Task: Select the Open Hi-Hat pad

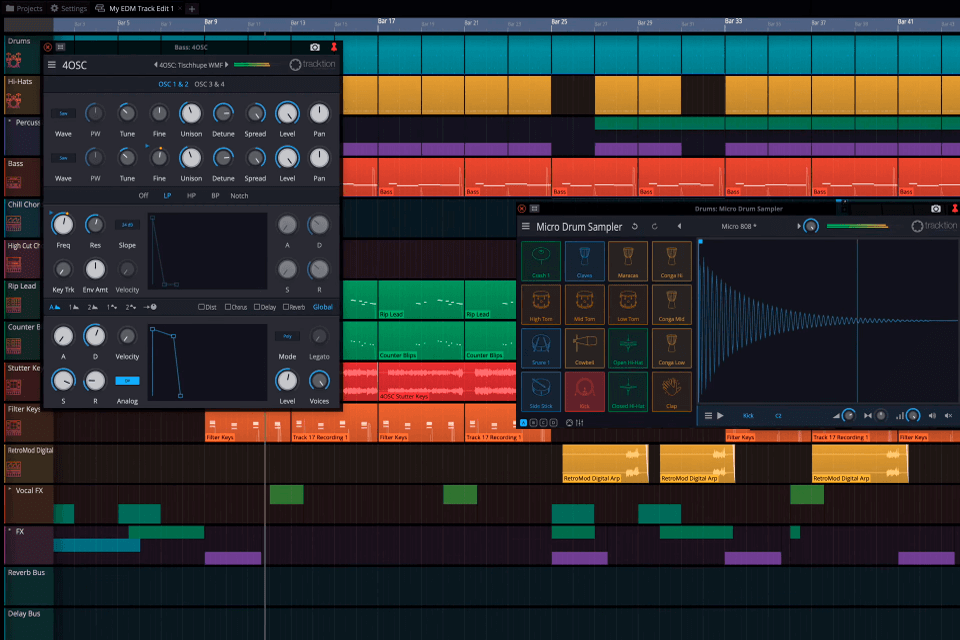Action: 628,348
